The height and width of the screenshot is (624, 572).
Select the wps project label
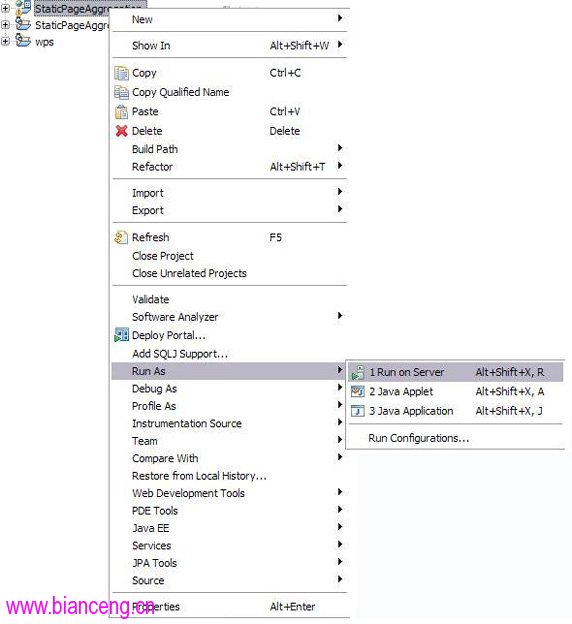pos(44,42)
